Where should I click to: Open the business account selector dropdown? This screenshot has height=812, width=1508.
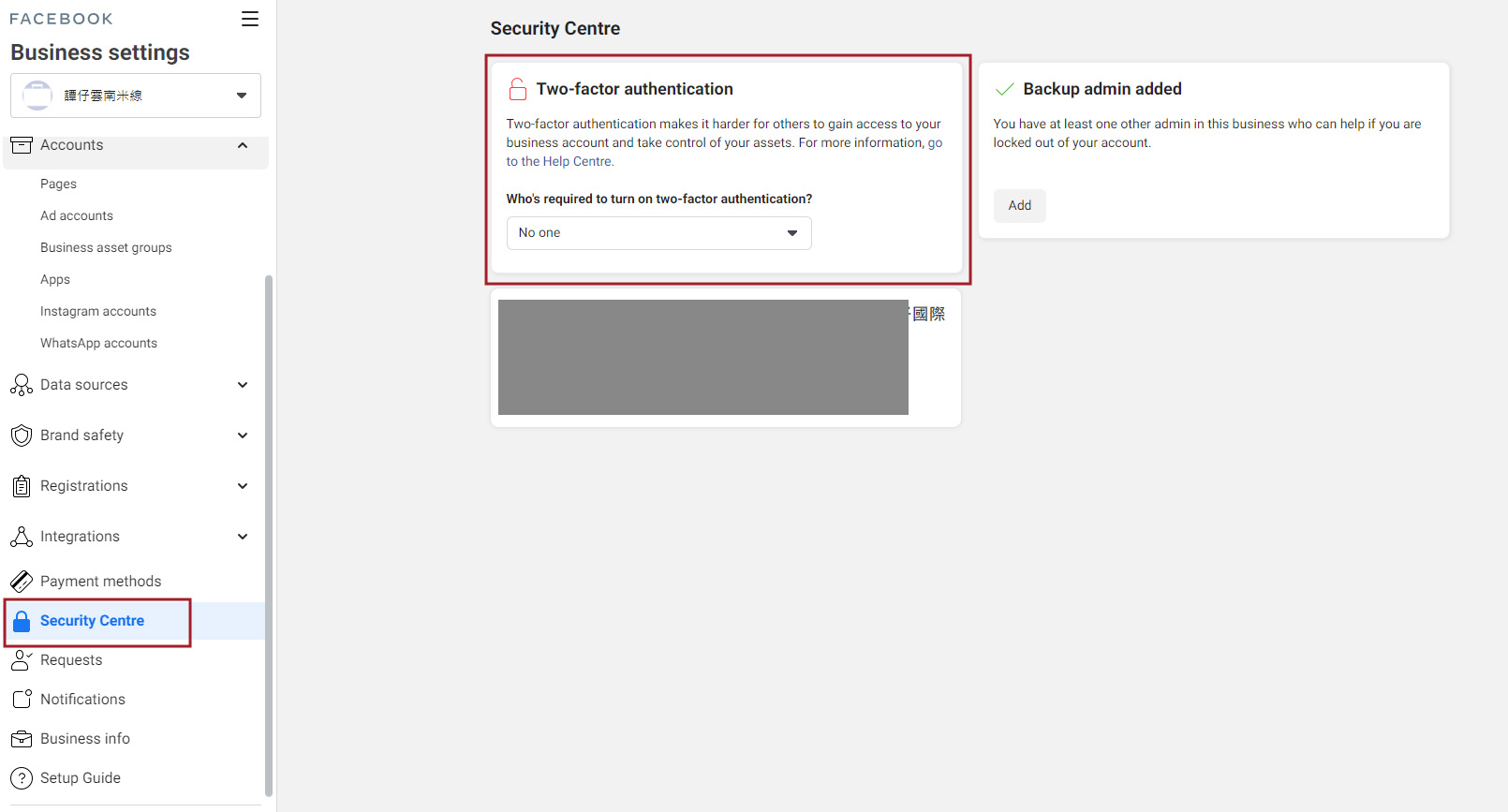[136, 96]
